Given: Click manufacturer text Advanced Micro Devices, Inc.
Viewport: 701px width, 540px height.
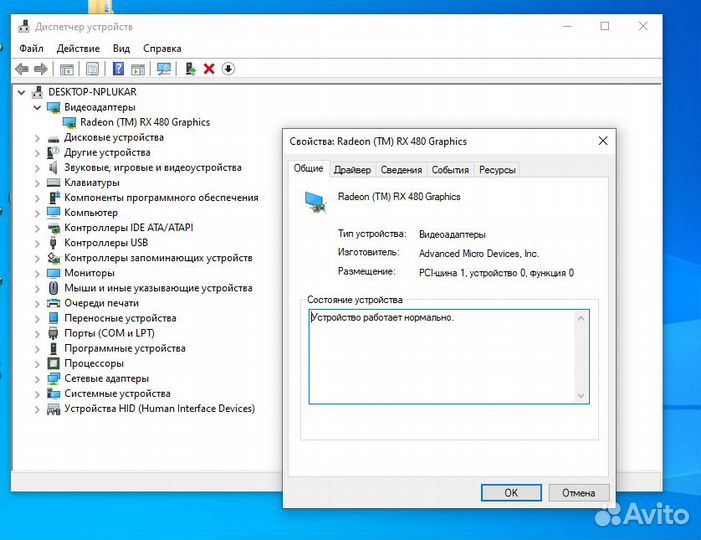Looking at the screenshot, I should tap(479, 253).
